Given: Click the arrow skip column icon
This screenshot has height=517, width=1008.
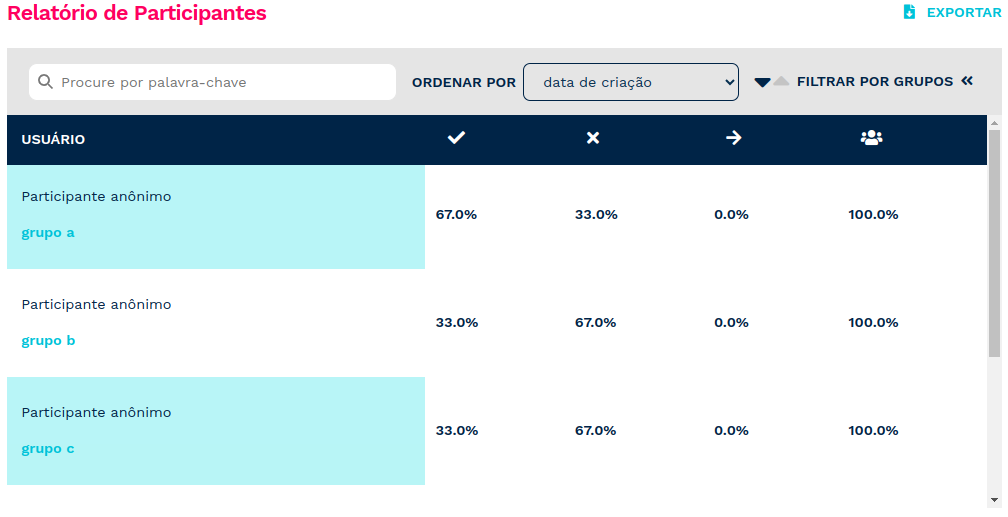Looking at the screenshot, I should coord(734,138).
